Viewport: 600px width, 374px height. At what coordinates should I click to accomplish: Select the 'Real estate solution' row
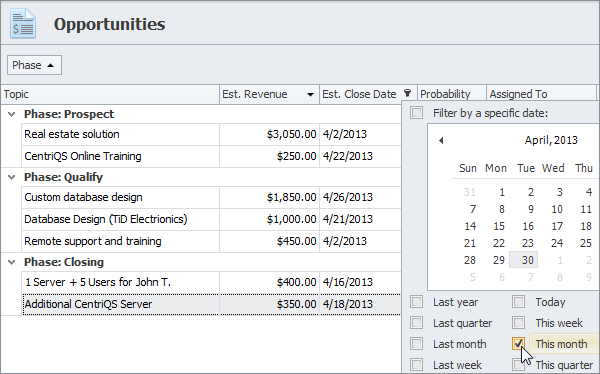(x=211, y=134)
